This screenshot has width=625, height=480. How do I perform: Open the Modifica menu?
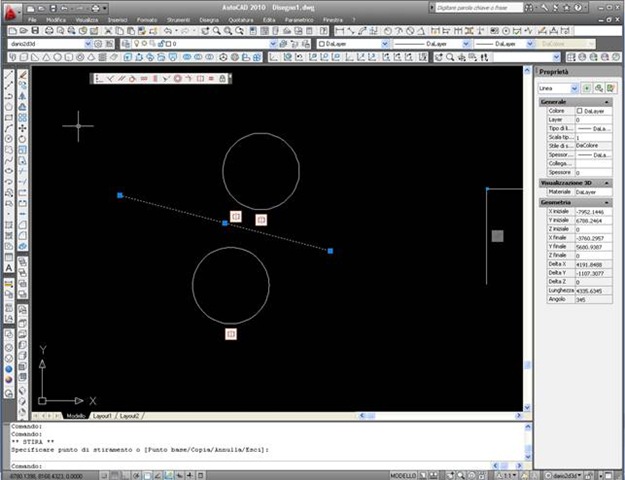[x=56, y=20]
